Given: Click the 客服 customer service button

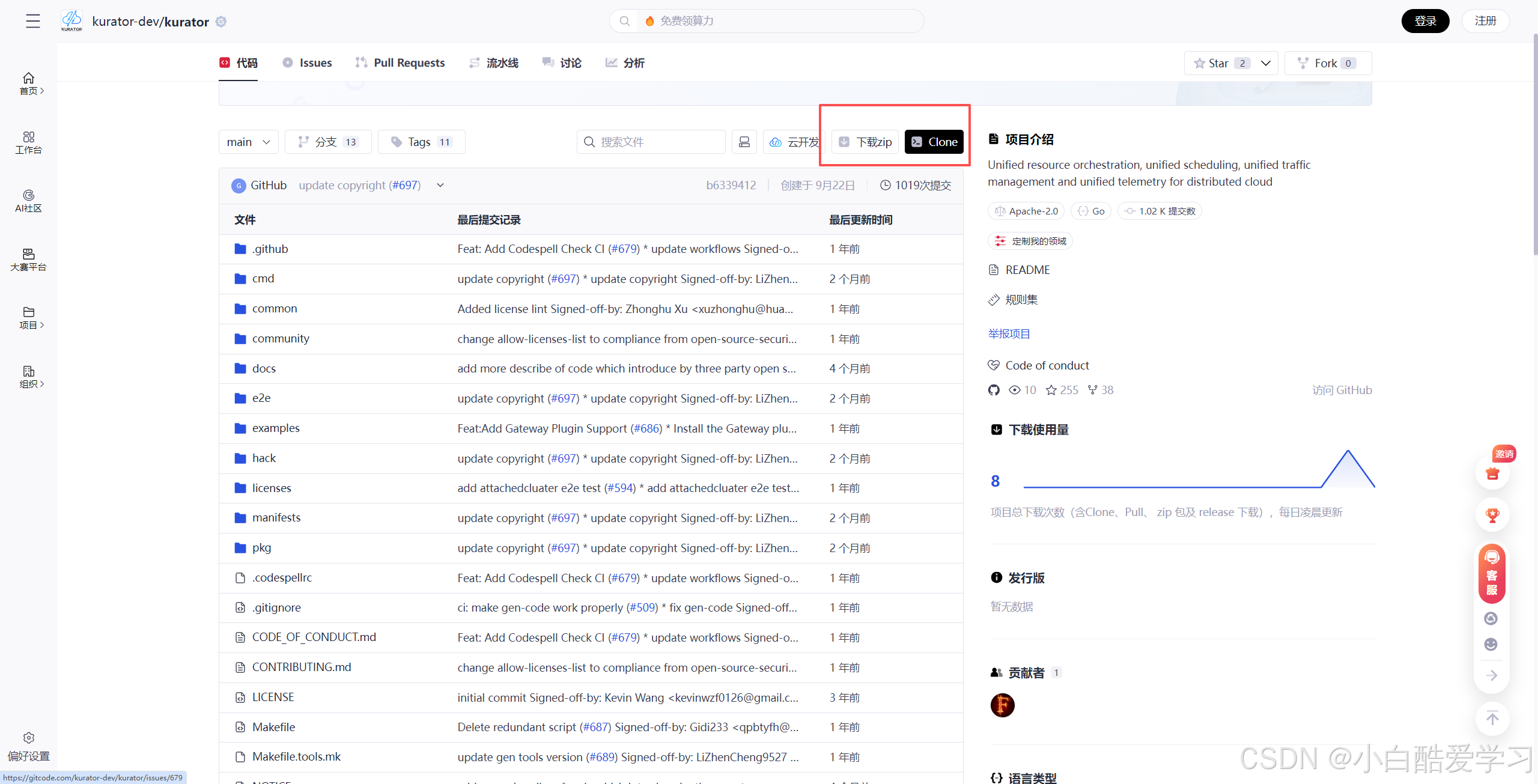Looking at the screenshot, I should tap(1492, 574).
